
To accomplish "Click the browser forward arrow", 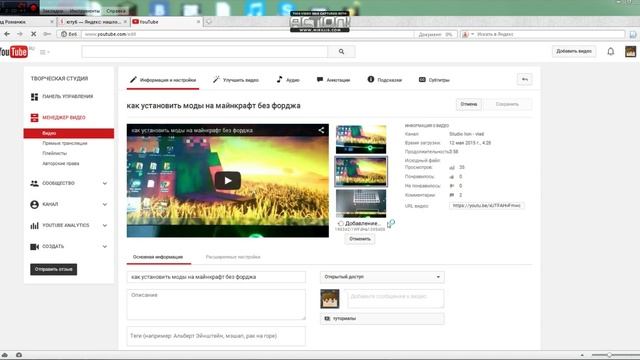I will tap(20, 34).
